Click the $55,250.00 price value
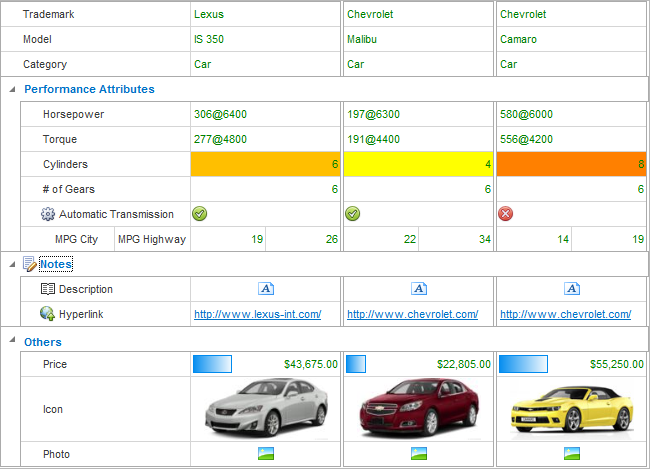 point(617,364)
